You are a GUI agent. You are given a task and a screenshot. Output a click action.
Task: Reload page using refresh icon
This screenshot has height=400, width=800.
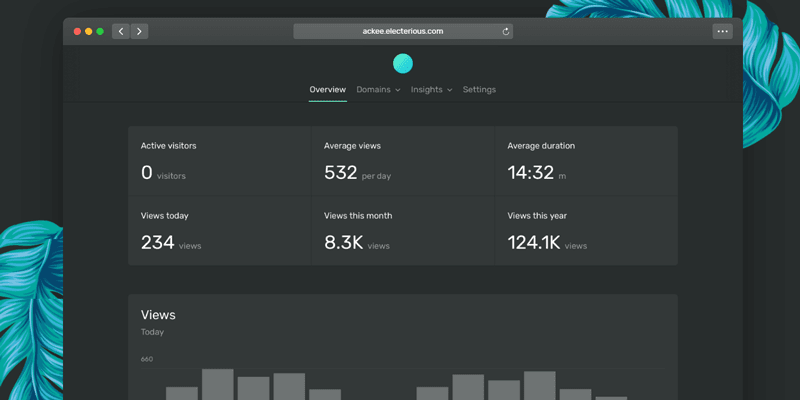pos(506,31)
